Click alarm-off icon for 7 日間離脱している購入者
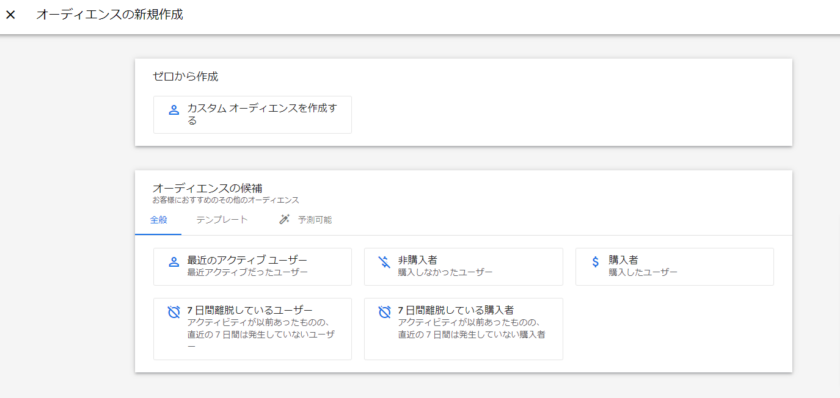This screenshot has height=398, width=840. [x=384, y=312]
